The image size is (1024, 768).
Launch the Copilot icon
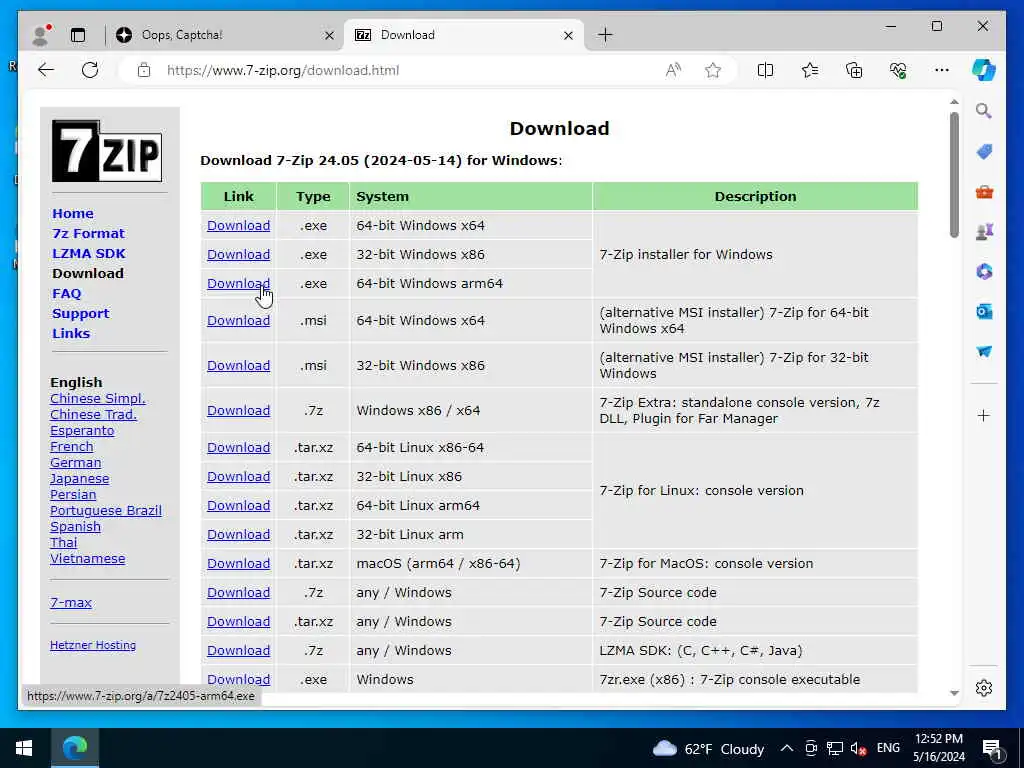(x=984, y=70)
